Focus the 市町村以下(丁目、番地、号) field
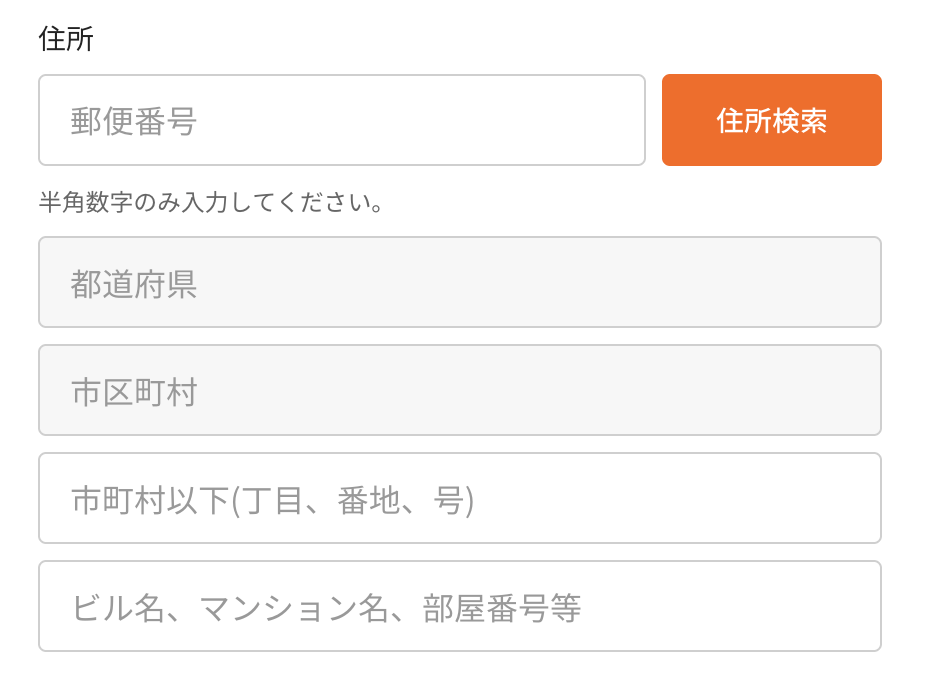This screenshot has height=686, width=940. [459, 498]
